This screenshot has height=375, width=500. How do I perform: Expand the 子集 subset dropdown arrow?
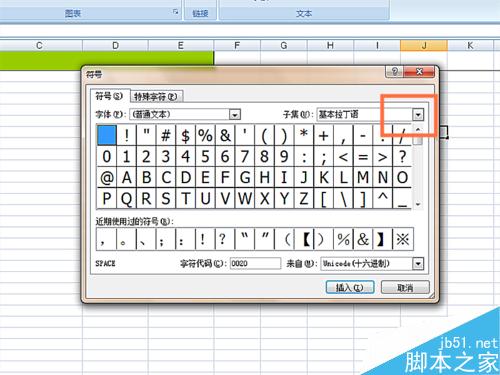pyautogui.click(x=418, y=115)
